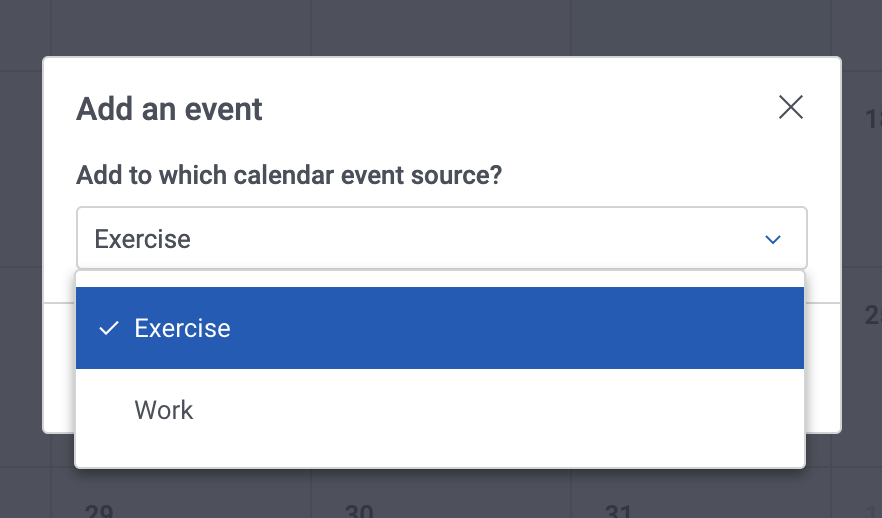
Task: Click the partially hidden date at top right
Action: coord(872,120)
